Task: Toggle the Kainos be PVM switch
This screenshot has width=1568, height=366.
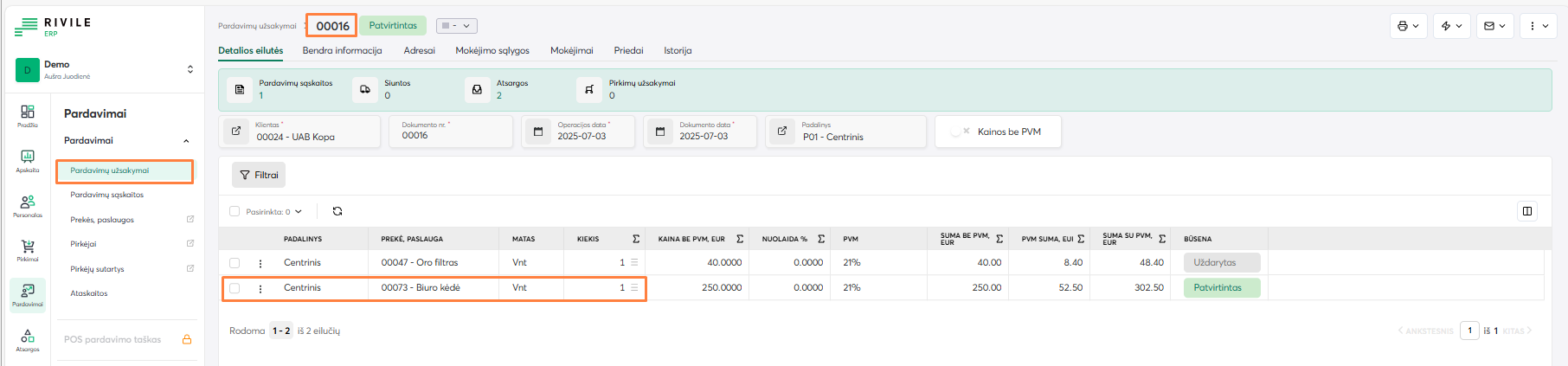Action: coord(959,132)
